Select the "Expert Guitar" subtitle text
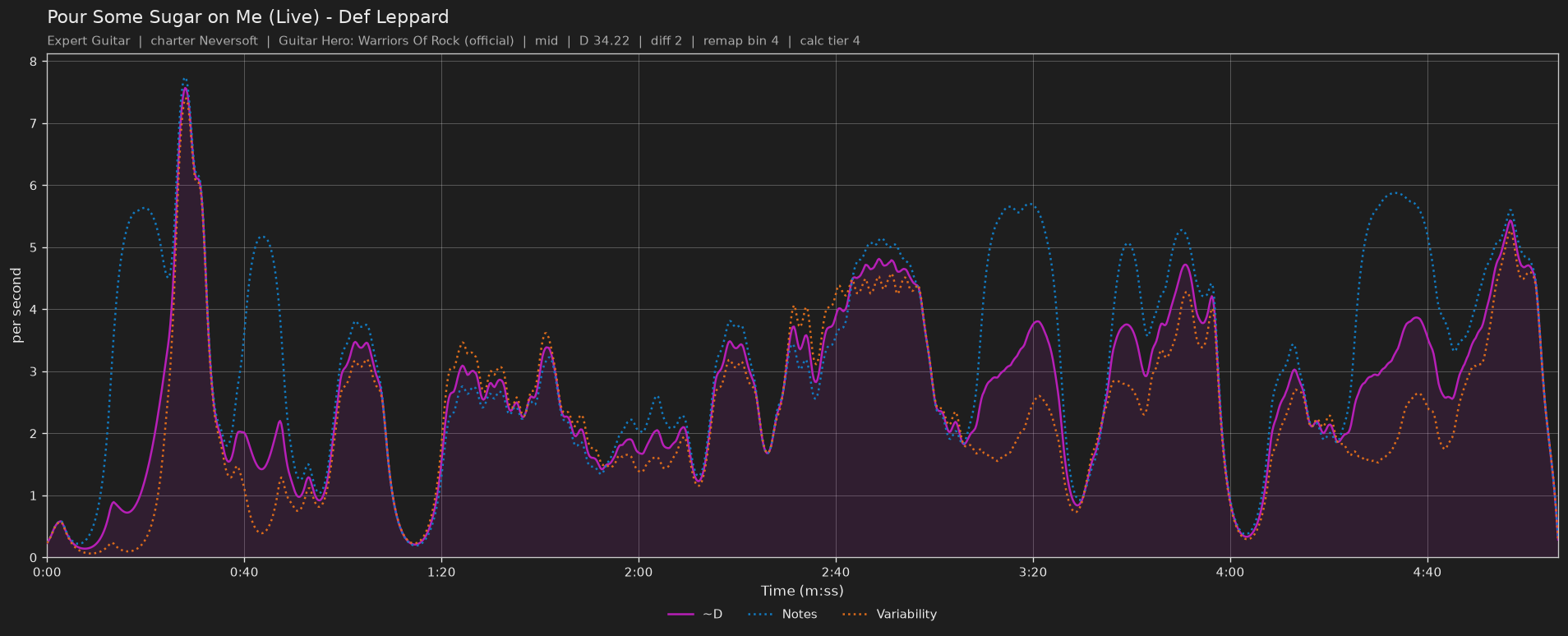Viewport: 1568px width, 636px height. [89, 41]
